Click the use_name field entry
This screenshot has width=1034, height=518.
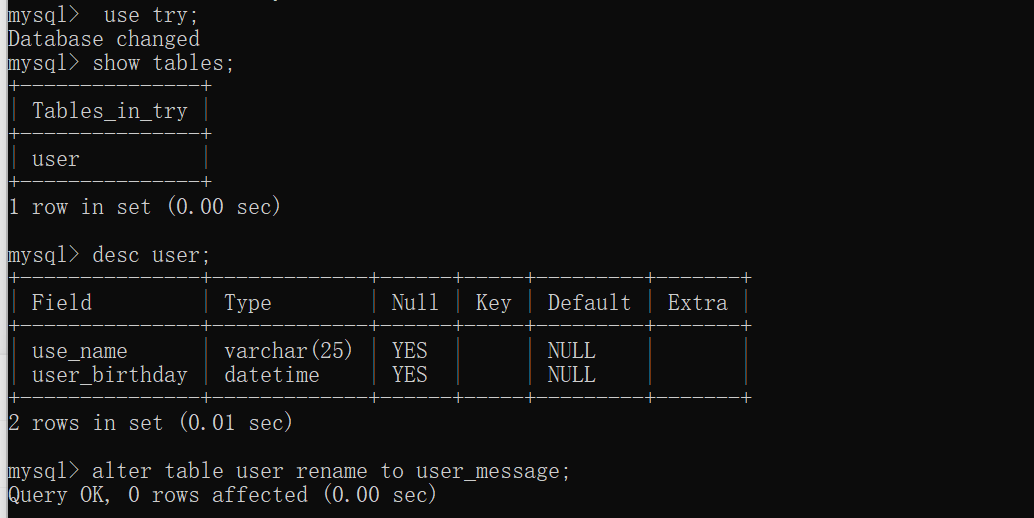79,351
